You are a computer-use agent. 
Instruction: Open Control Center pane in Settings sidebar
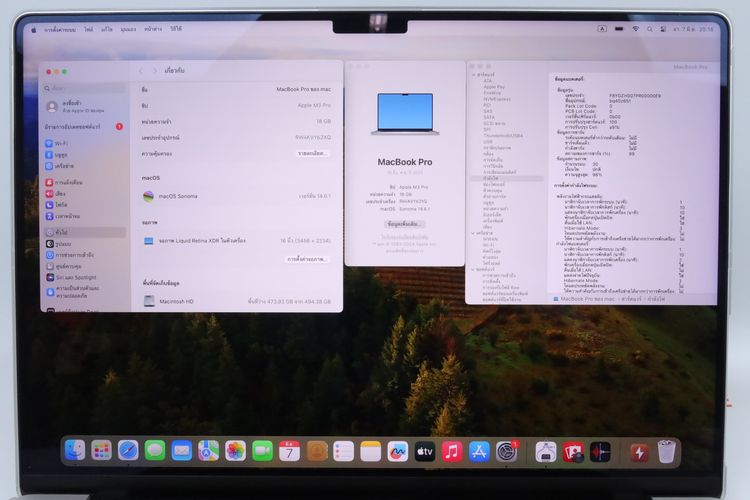tap(85, 266)
